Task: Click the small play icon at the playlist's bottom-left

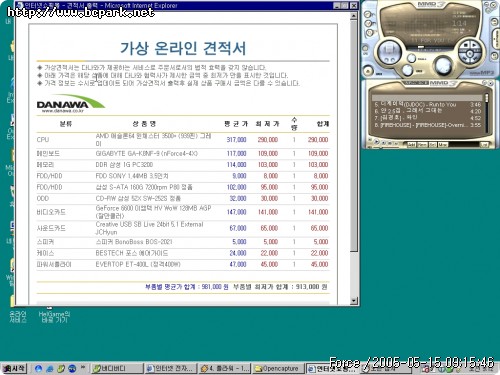Action: click(x=376, y=142)
